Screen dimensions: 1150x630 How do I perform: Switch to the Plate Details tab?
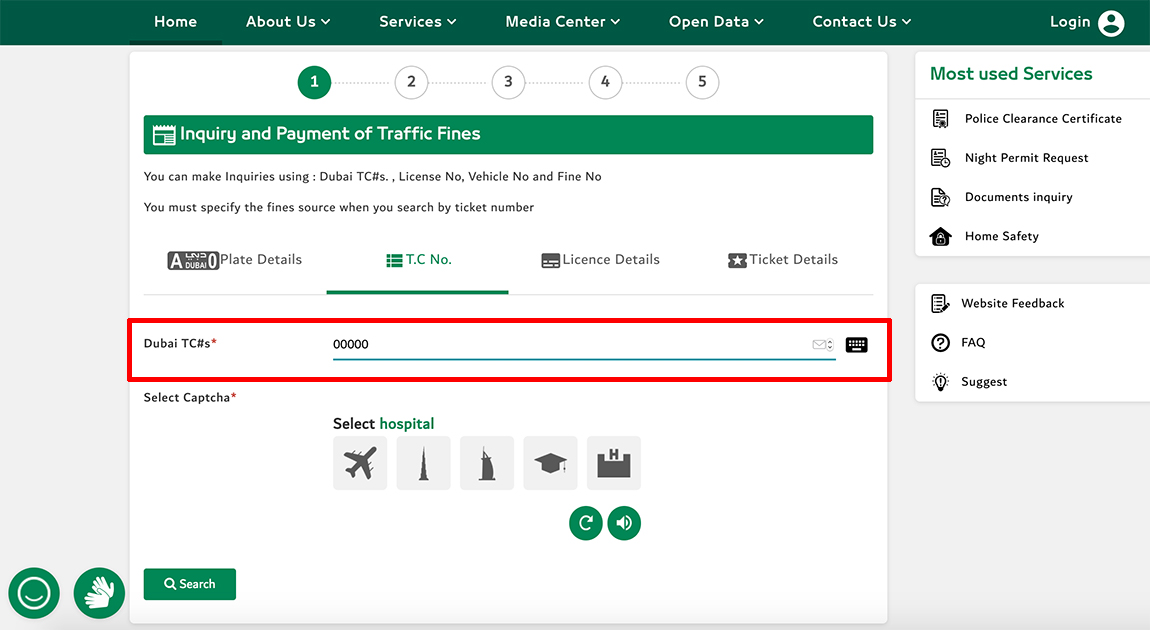click(235, 260)
